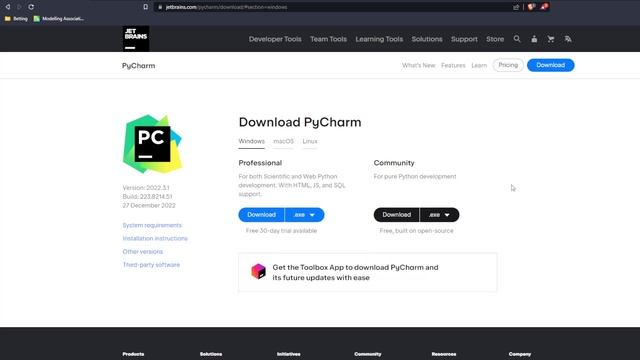
Task: Click the Brave shields icon
Action: click(531, 7)
